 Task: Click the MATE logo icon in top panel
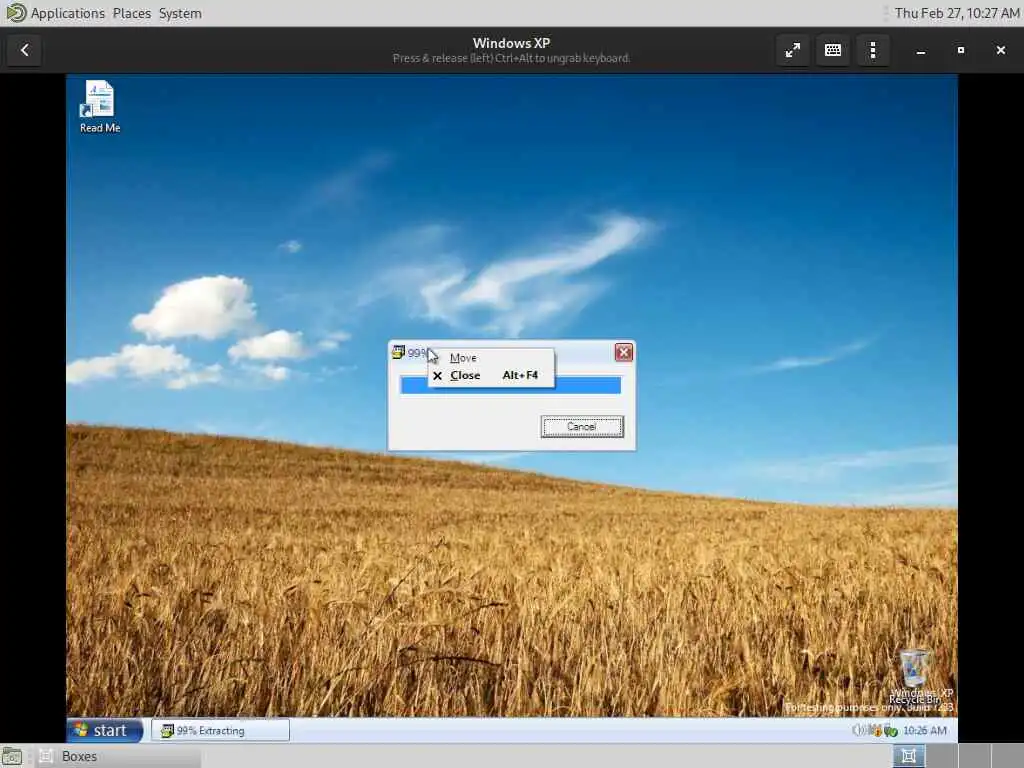15,13
